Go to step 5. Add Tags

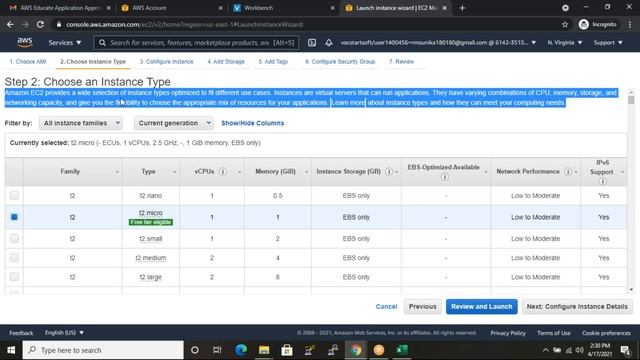point(273,62)
